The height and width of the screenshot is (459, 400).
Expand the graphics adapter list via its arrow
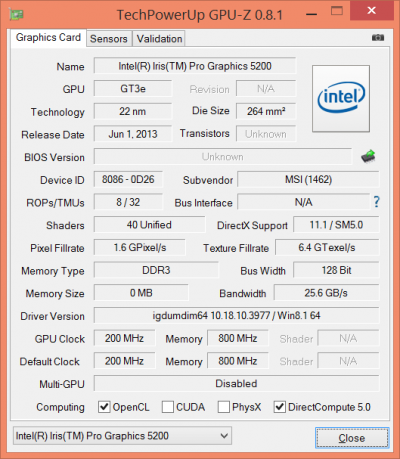point(224,436)
